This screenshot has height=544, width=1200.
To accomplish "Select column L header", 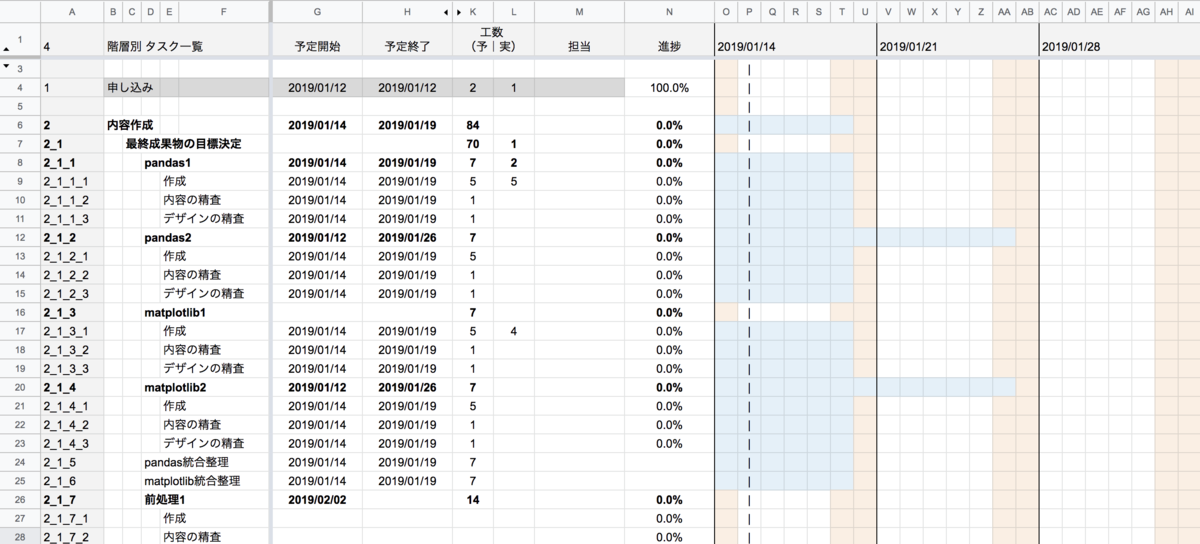I will [513, 12].
